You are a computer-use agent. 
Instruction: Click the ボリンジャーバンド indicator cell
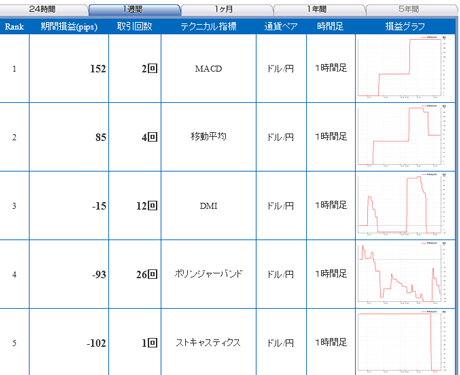tap(209, 274)
